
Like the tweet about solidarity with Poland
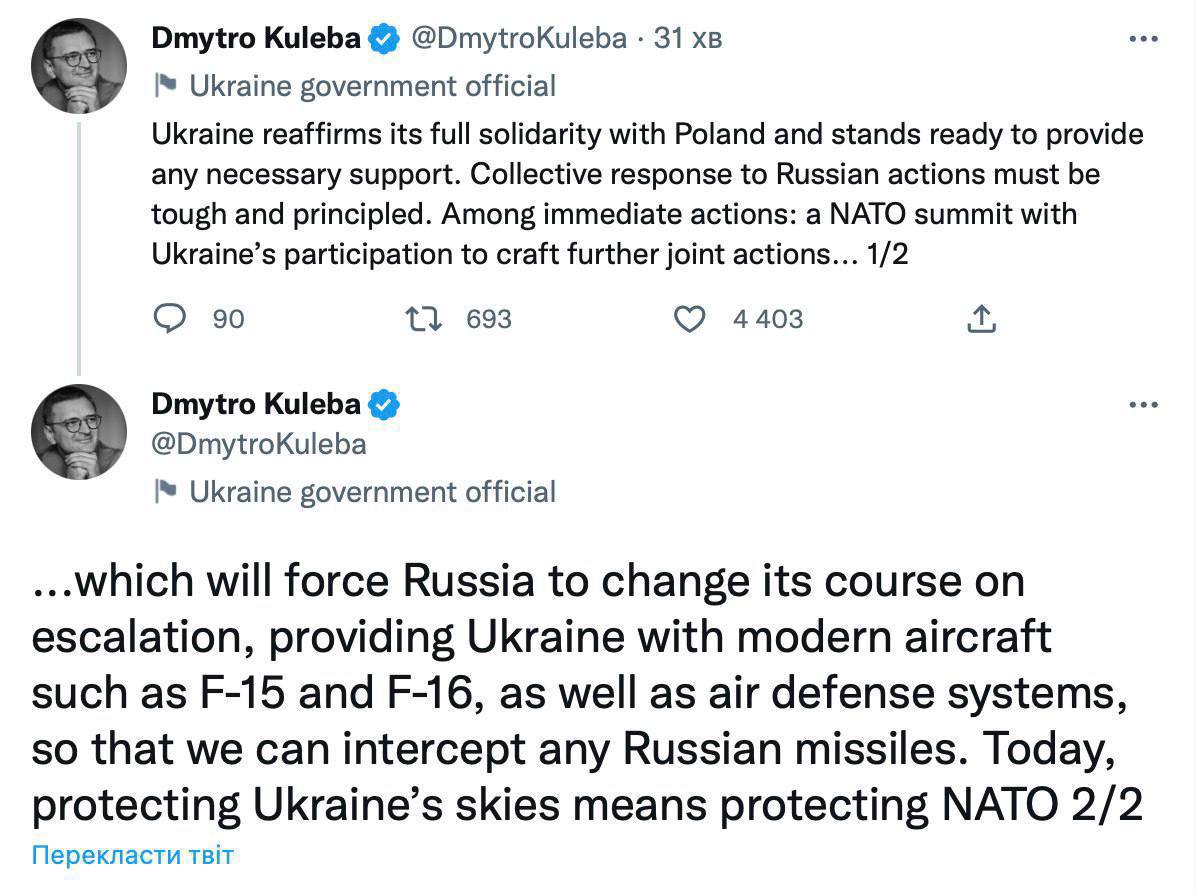689,319
